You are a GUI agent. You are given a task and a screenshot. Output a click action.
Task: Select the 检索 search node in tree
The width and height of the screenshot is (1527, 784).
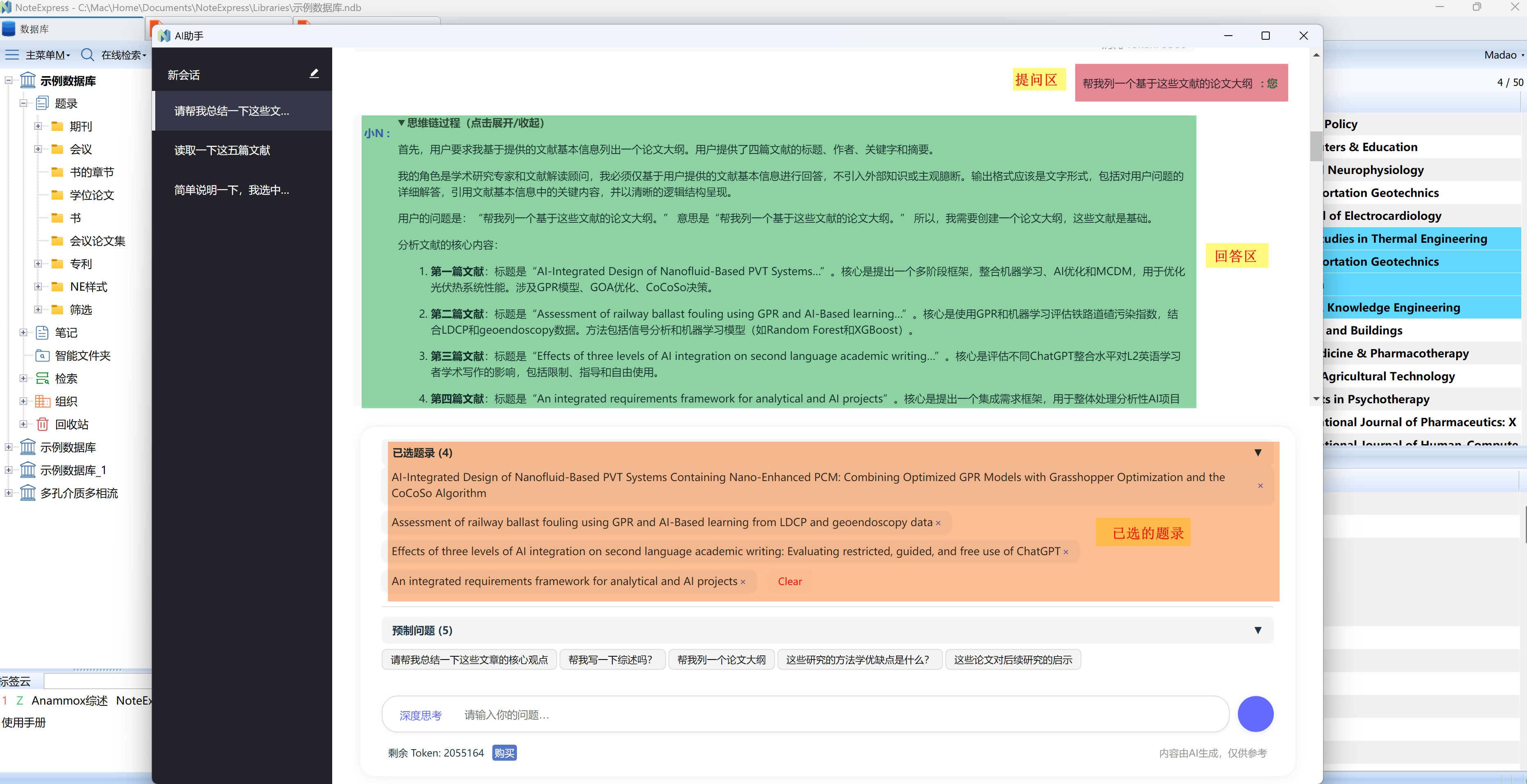coord(65,379)
